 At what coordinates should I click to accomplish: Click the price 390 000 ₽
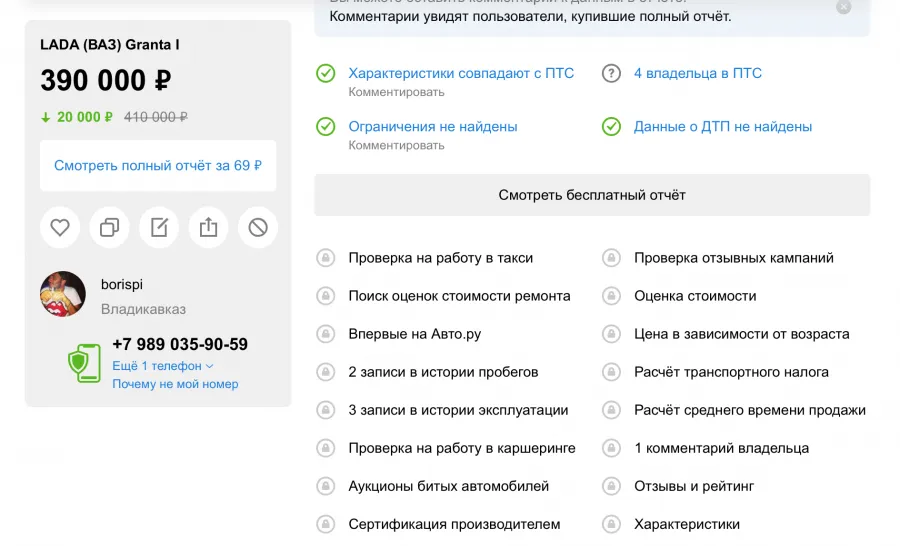tap(106, 80)
